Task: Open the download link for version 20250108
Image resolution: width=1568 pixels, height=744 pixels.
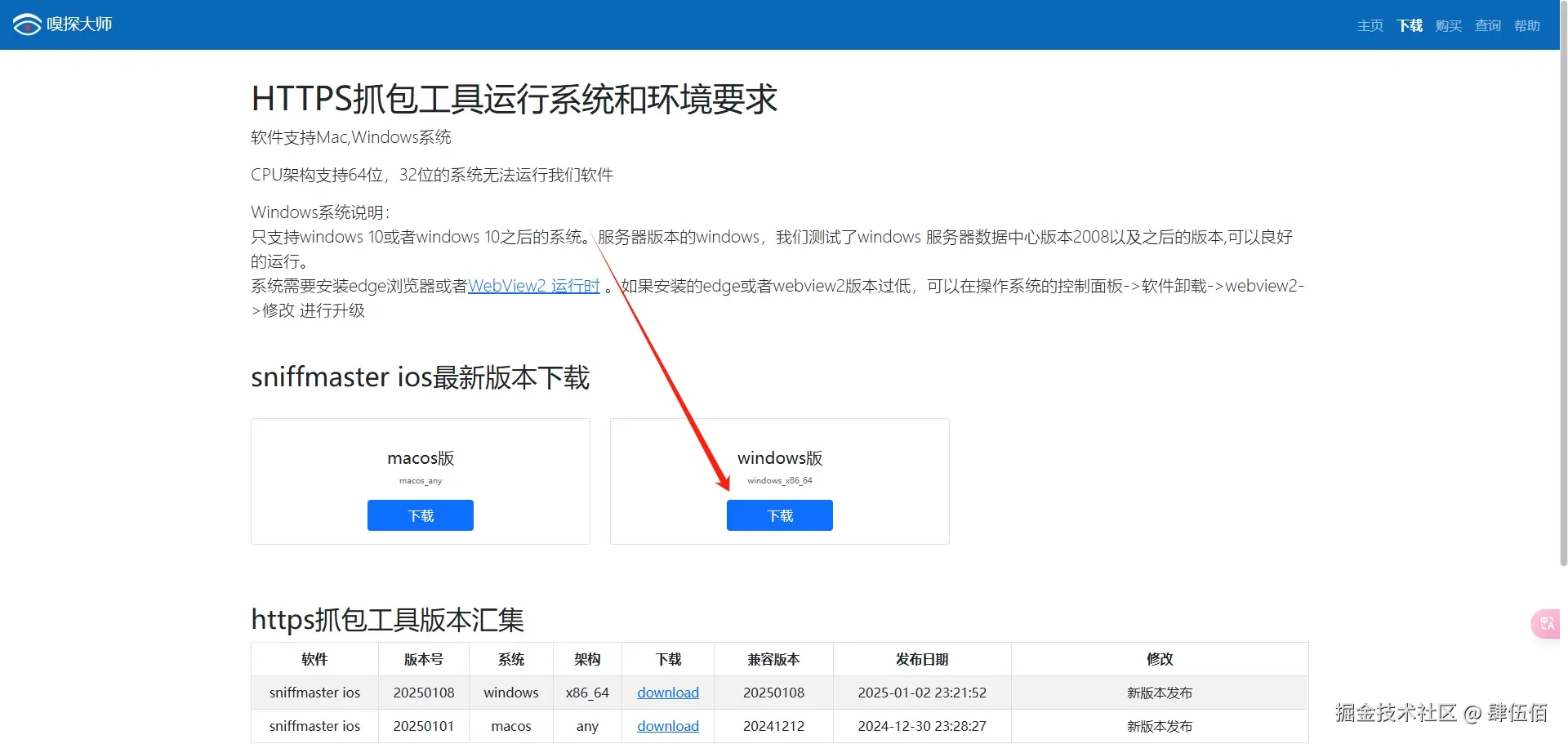Action: pyautogui.click(x=667, y=692)
